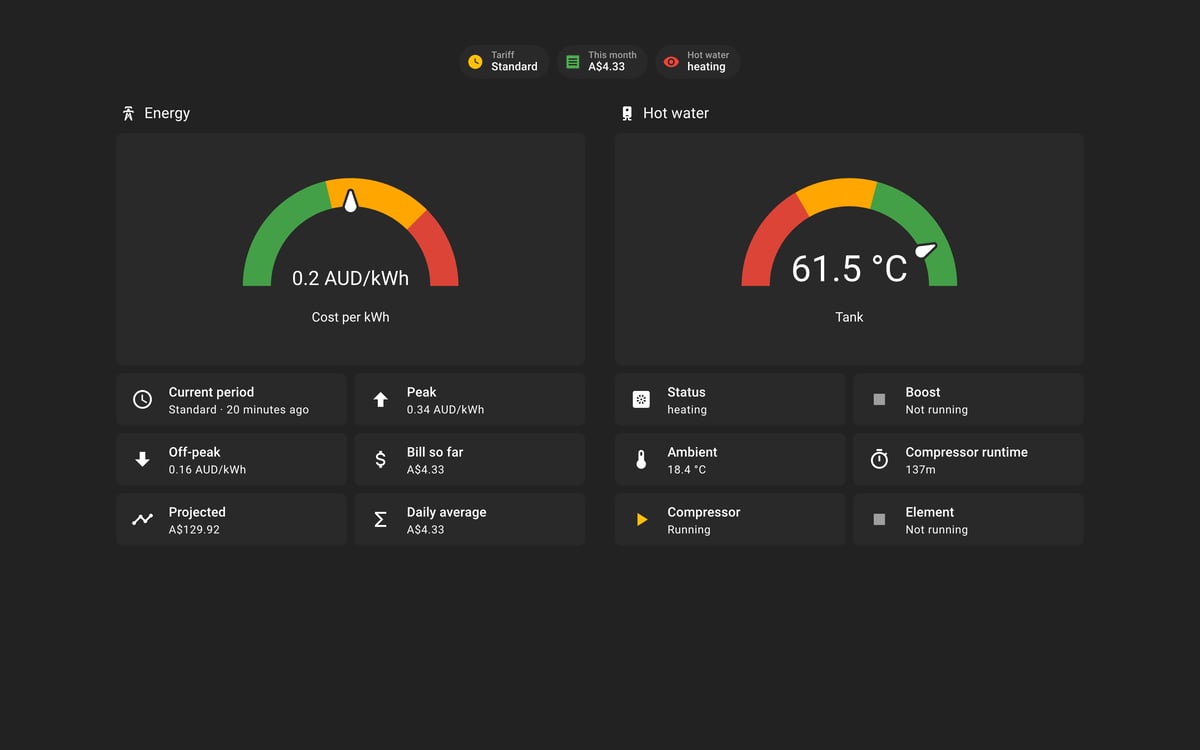Click the thermometer icon in Ambient tile
The height and width of the screenshot is (750, 1200).
point(641,460)
